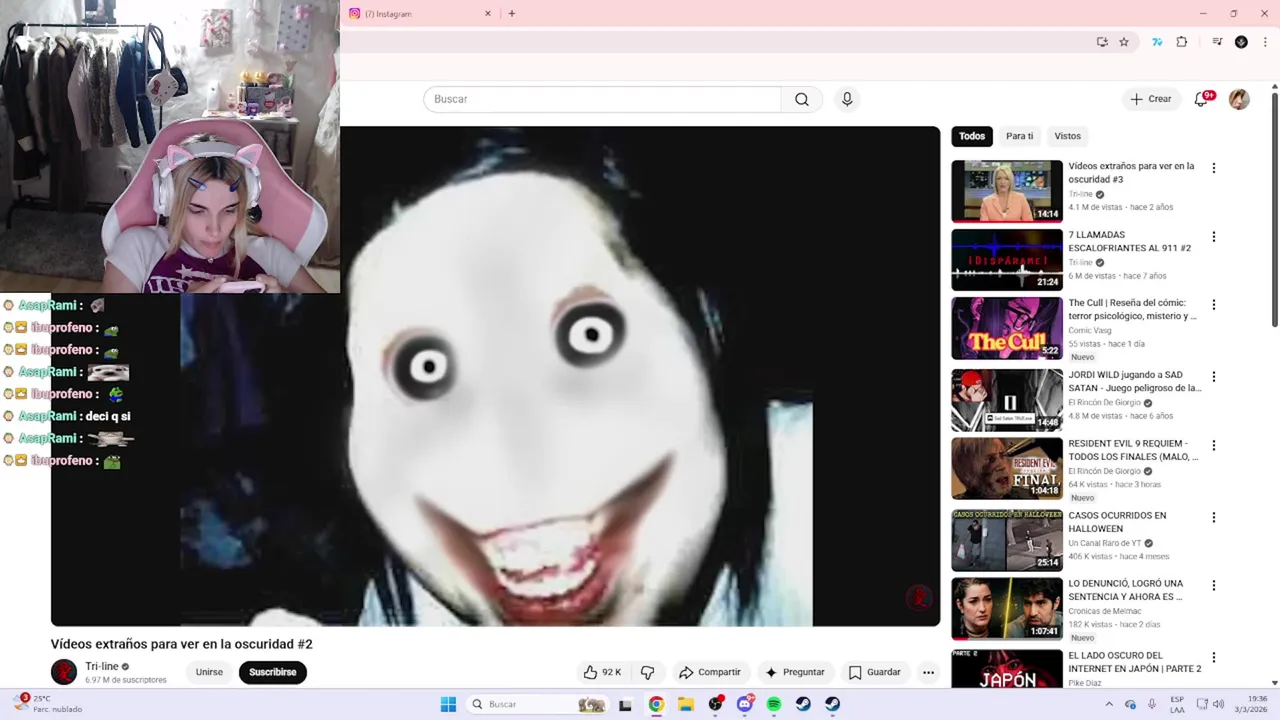Open options for 'LO DENUNCIÓ, LOGRÓ UNA' video
Image resolution: width=1280 pixels, height=720 pixels.
pyautogui.click(x=1214, y=585)
